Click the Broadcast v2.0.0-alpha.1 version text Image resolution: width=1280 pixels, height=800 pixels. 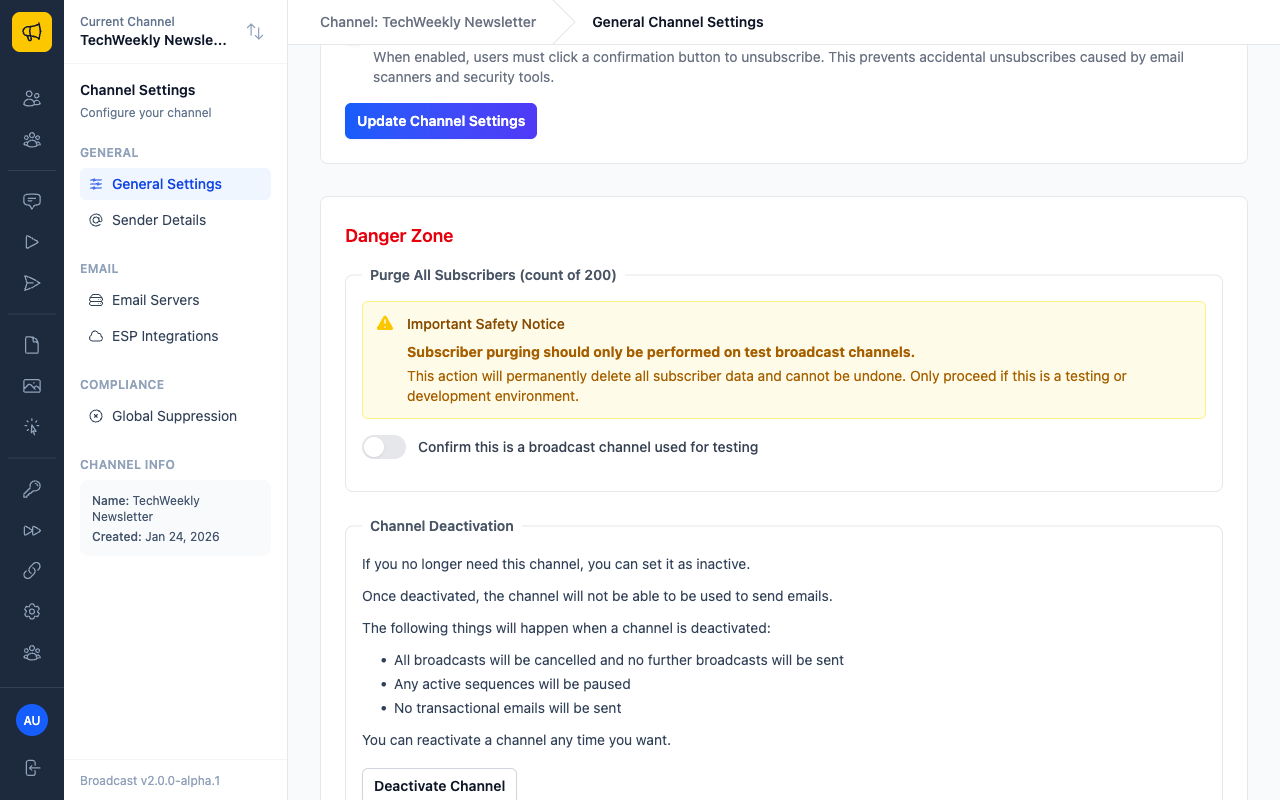150,780
